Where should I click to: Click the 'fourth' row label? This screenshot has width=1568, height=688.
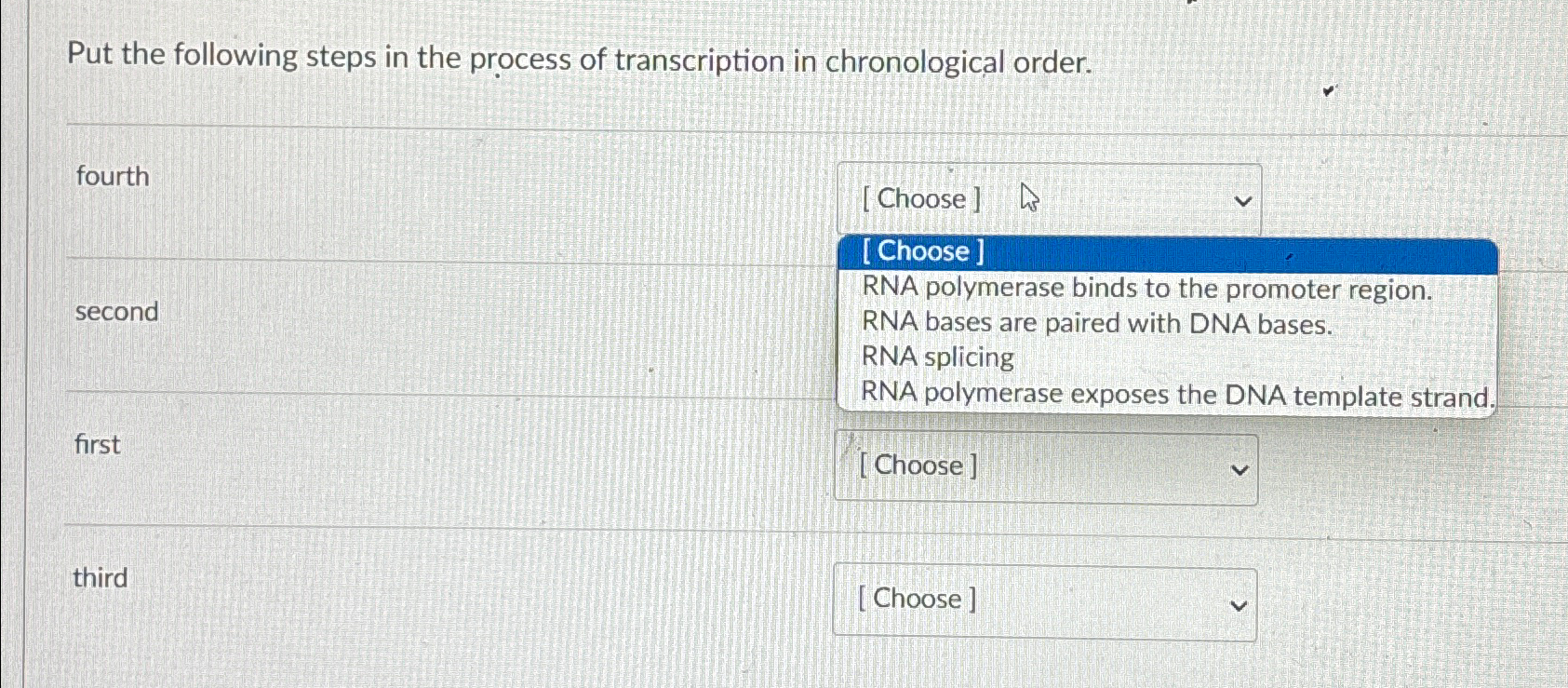point(113,177)
